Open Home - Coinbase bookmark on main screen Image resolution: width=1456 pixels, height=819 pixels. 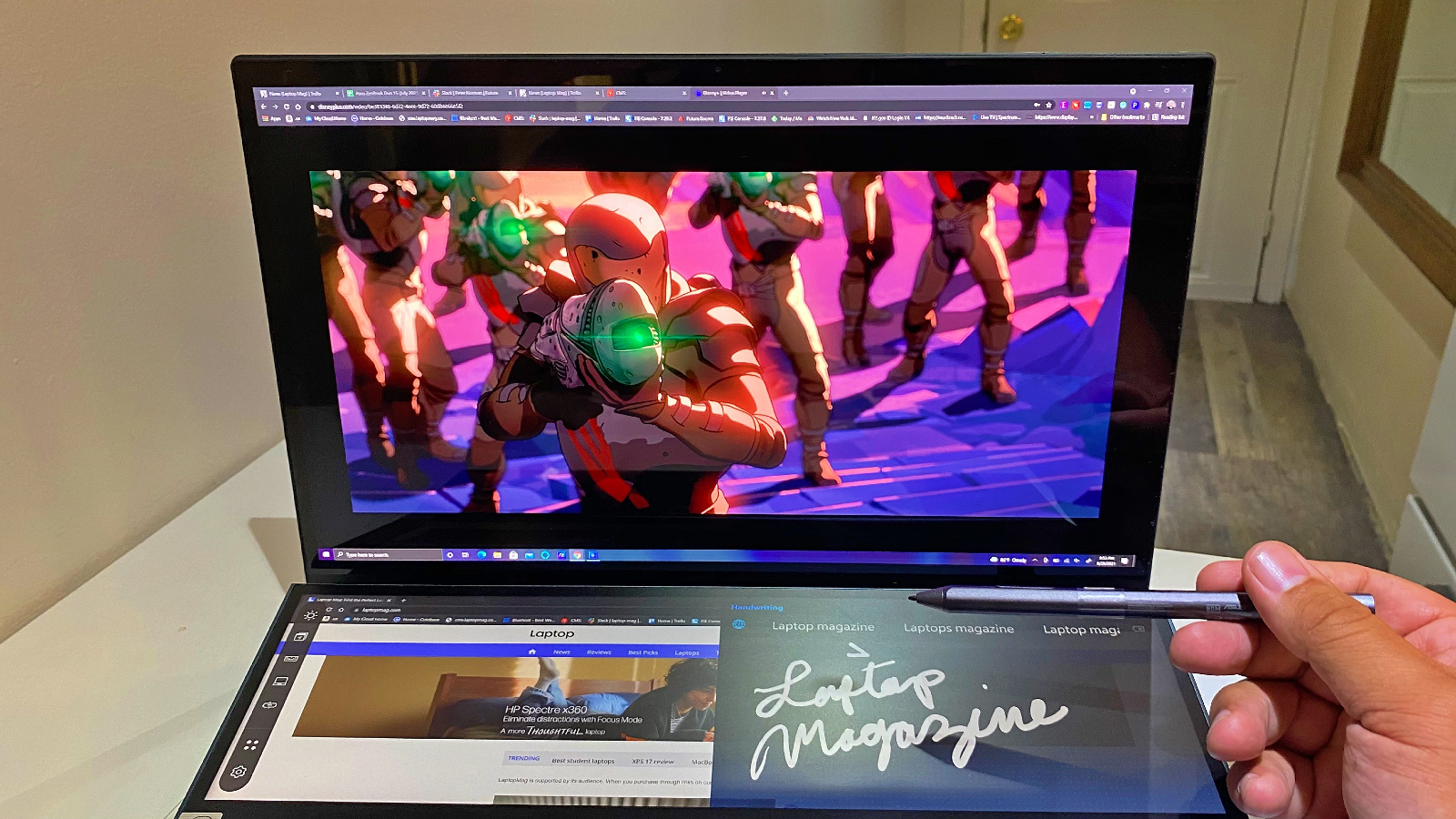(x=373, y=118)
